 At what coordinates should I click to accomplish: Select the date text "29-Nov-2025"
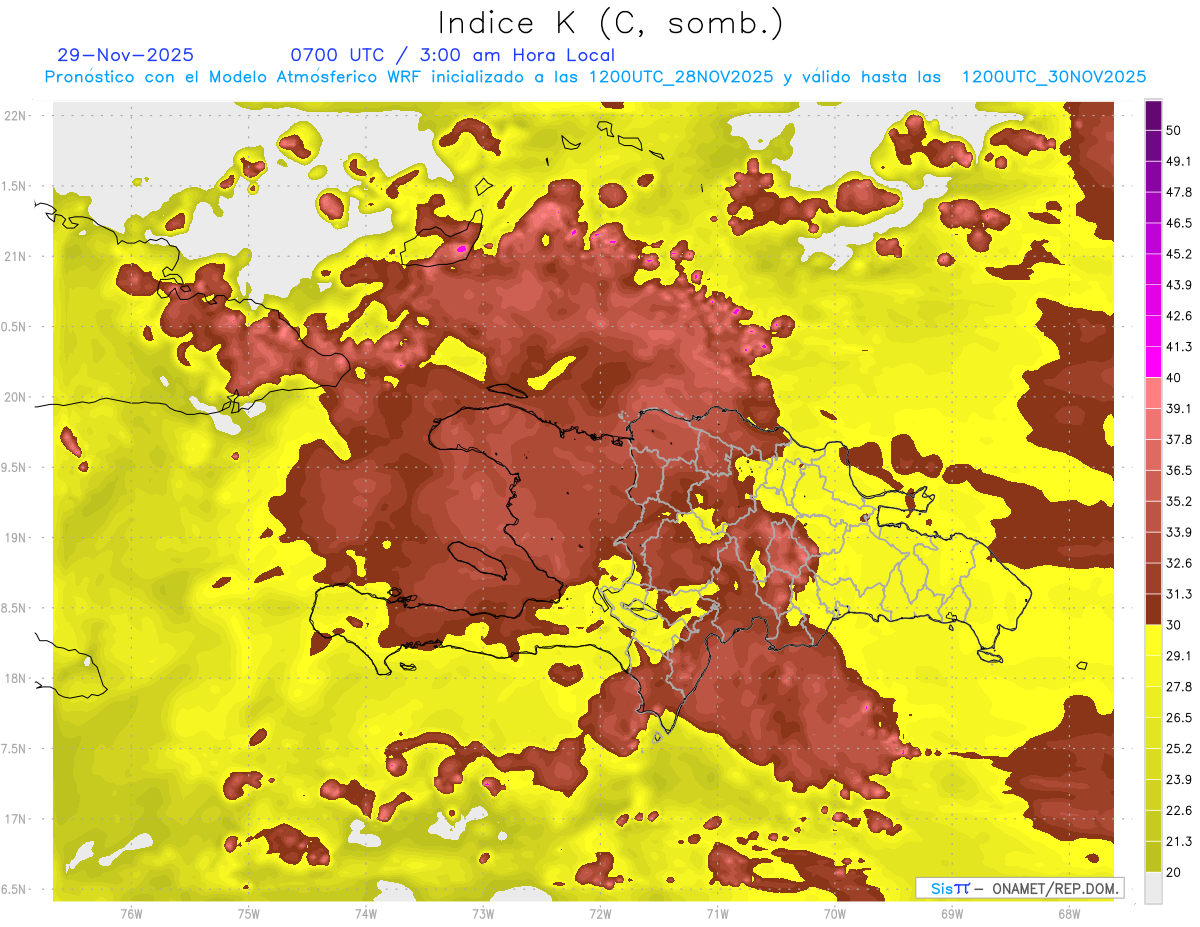pos(126,55)
